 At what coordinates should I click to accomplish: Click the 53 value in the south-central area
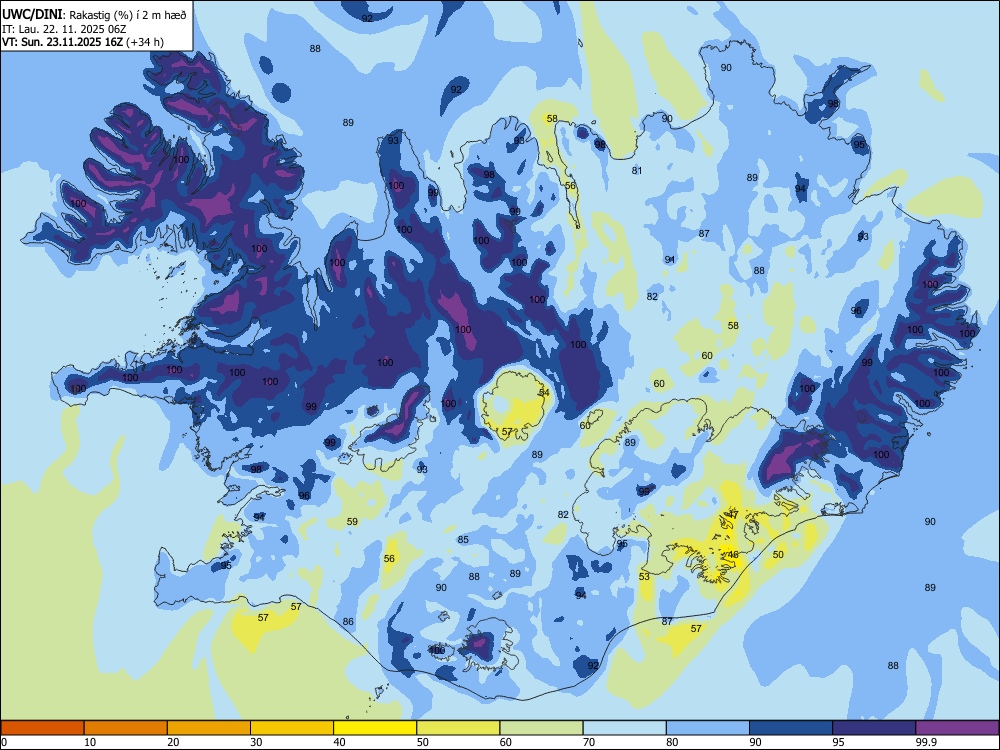point(644,577)
